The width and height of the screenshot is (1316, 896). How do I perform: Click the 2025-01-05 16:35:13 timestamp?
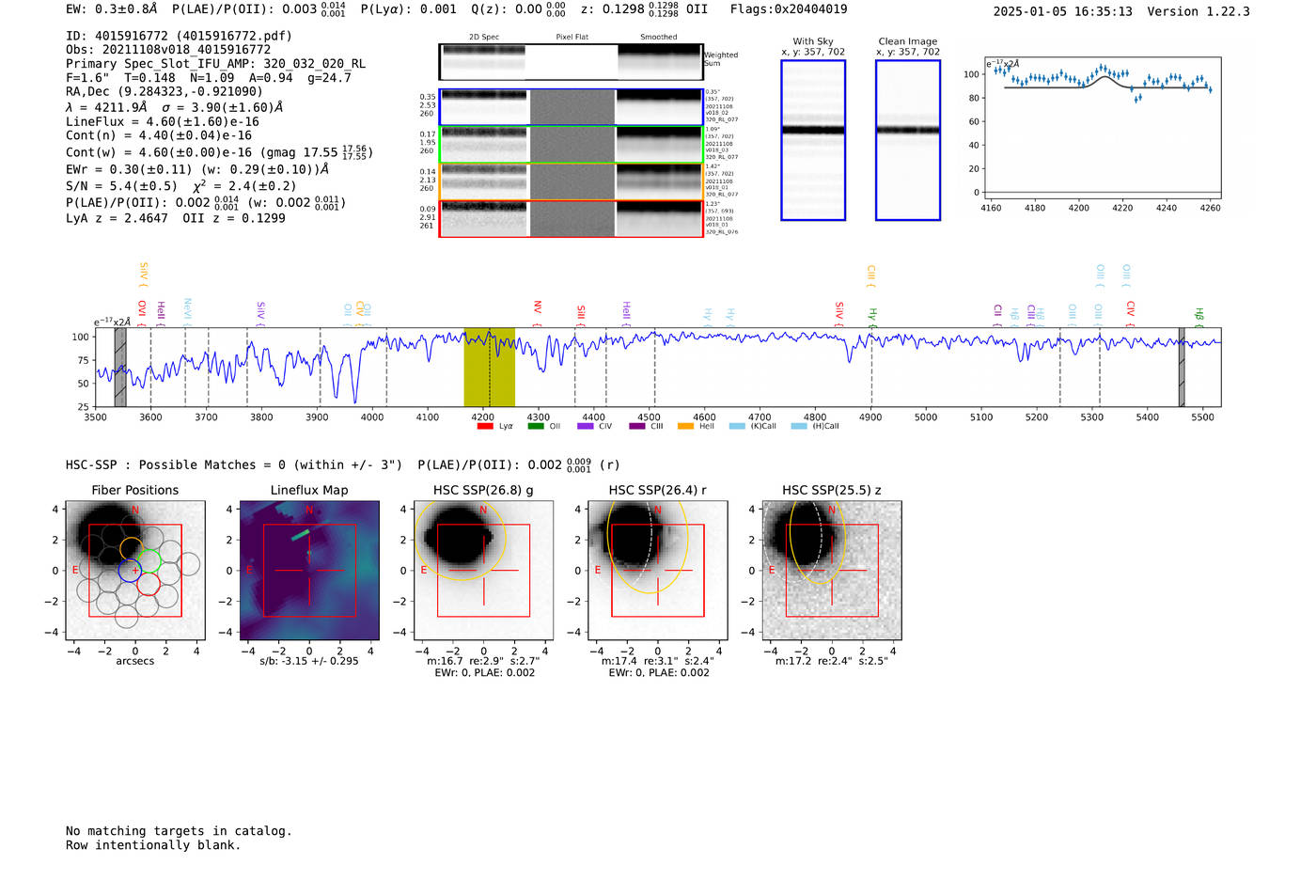[x=1063, y=11]
